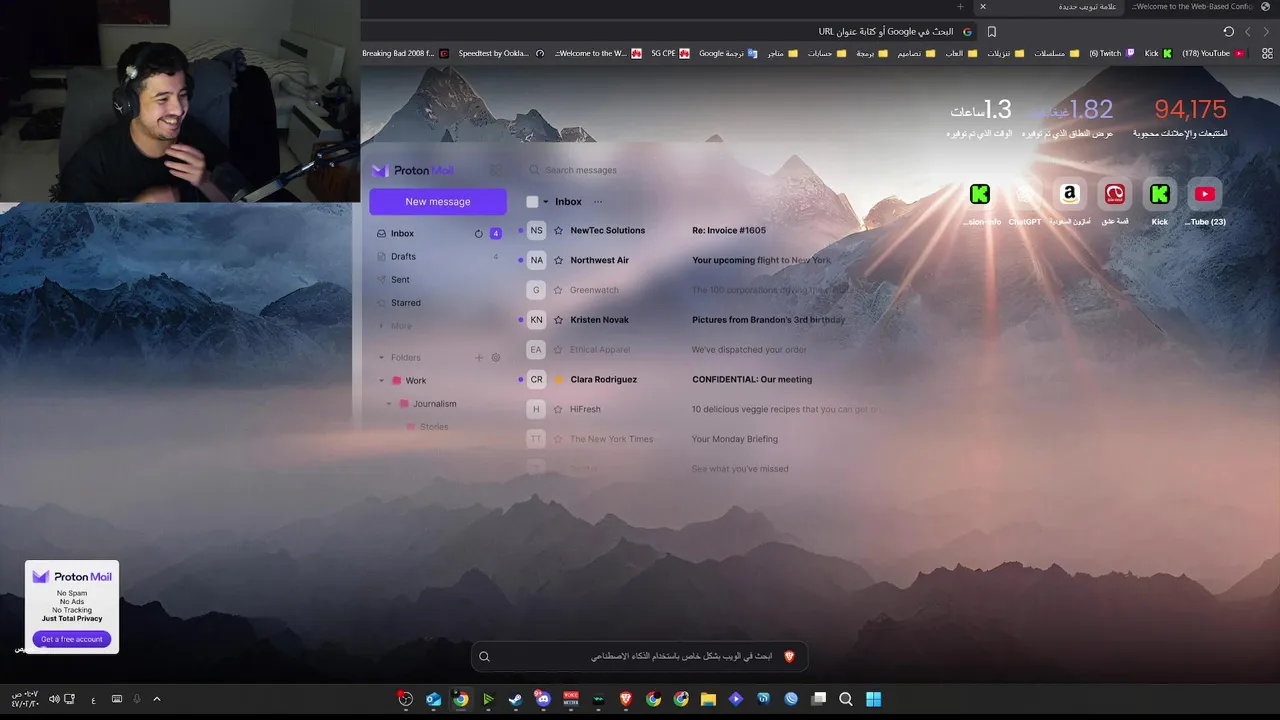Open Discord from the taskbar

543,699
